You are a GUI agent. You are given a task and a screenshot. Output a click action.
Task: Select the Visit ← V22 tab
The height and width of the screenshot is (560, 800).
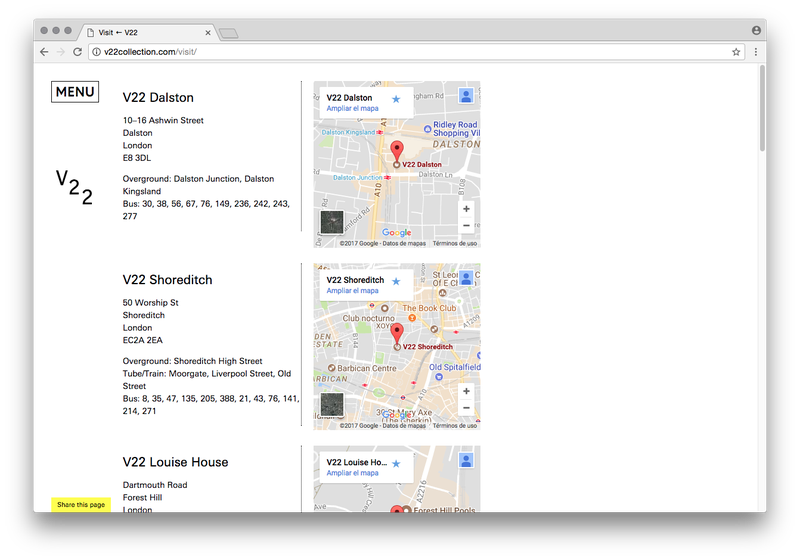click(x=147, y=32)
